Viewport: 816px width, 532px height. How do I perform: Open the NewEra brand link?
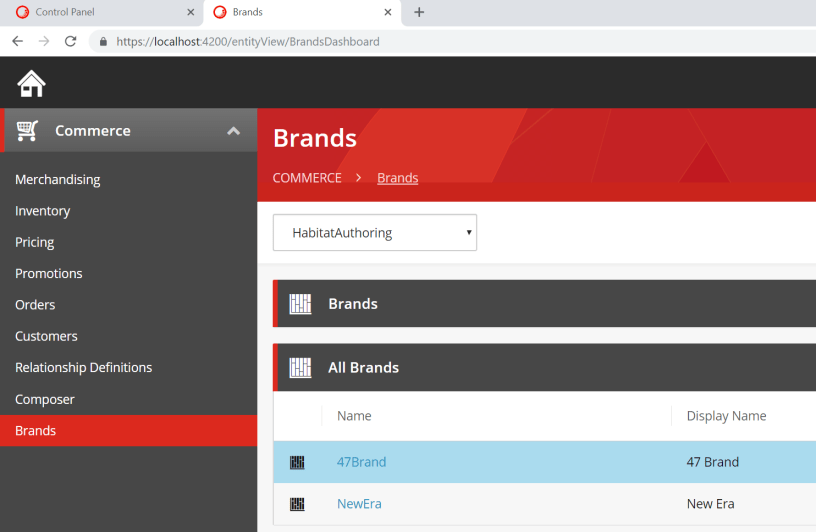tap(359, 504)
